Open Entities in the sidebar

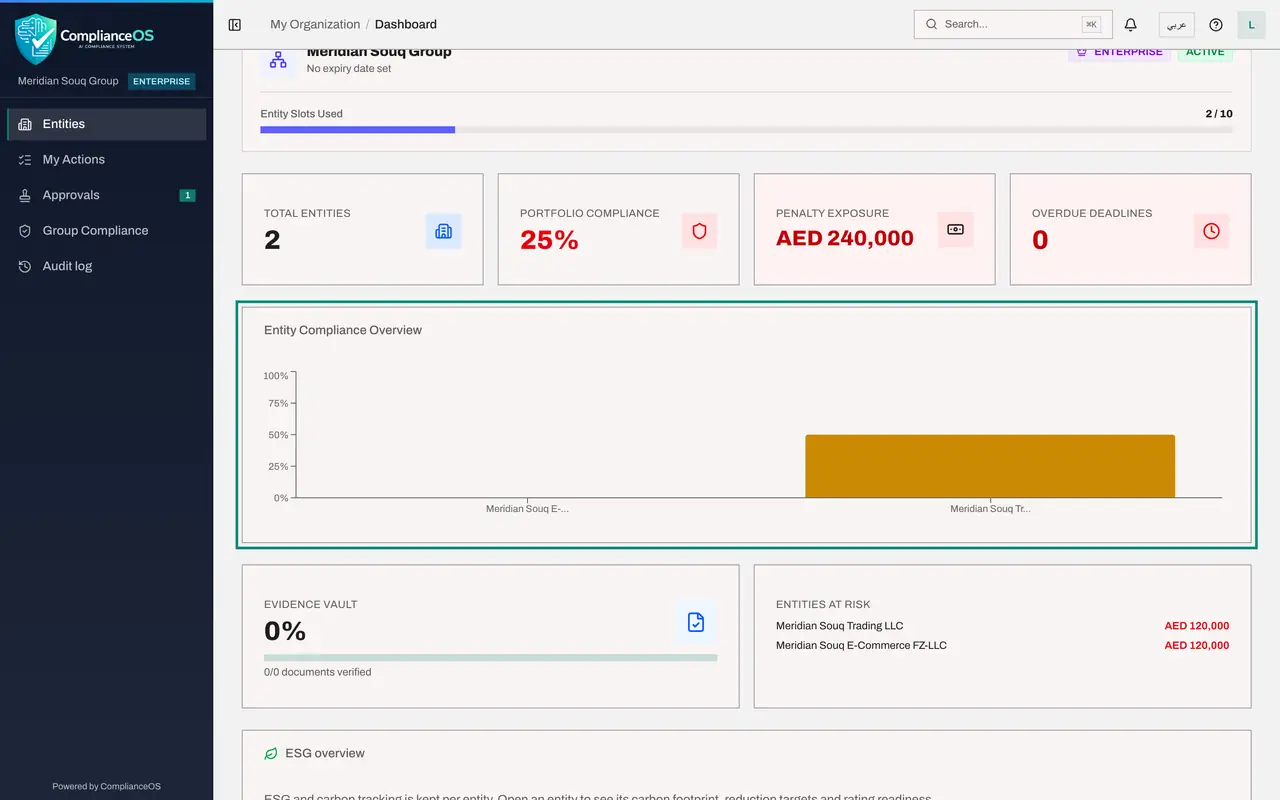106,124
